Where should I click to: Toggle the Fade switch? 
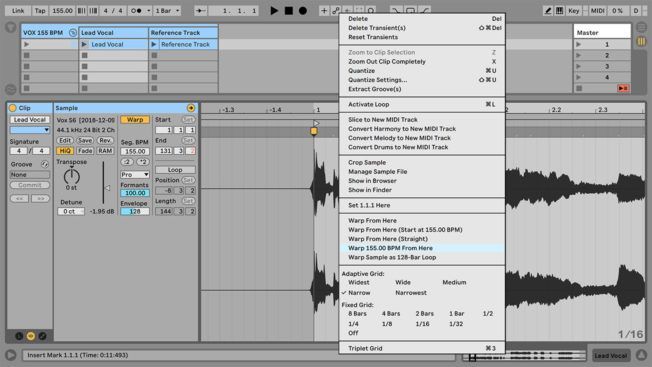click(x=85, y=151)
